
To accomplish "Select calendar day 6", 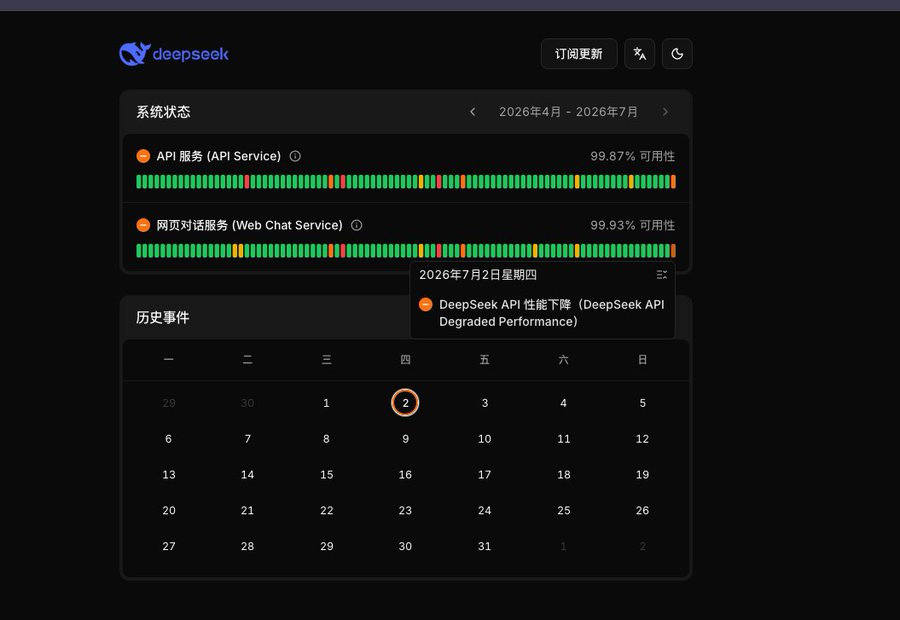I will point(168,439).
